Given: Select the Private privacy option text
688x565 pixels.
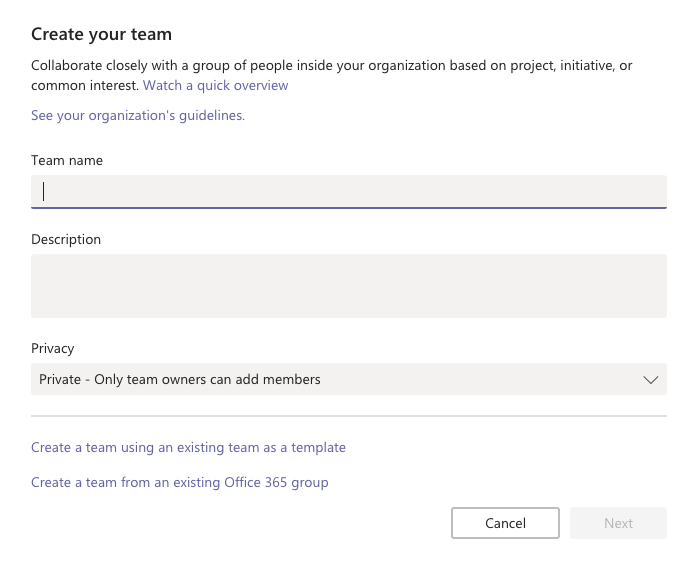Looking at the screenshot, I should point(180,380).
